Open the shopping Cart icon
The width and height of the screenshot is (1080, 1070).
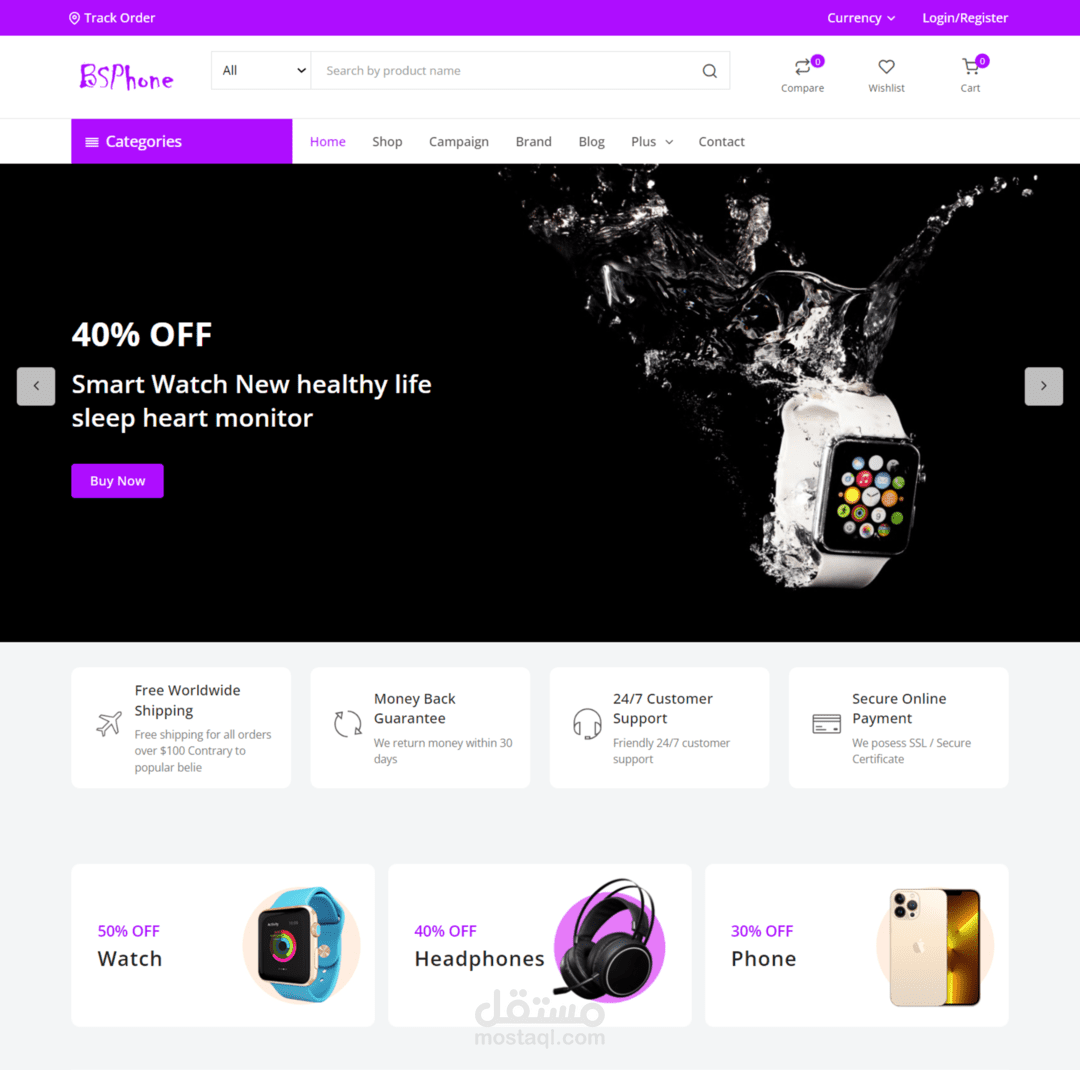click(970, 67)
